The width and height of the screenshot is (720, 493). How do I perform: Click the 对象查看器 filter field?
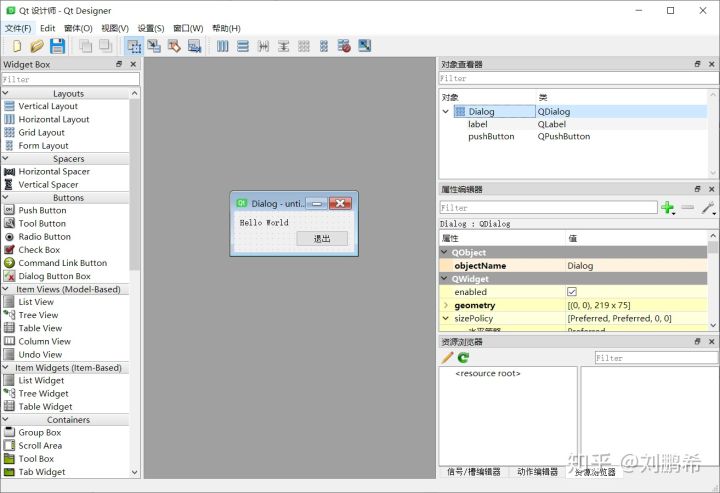(579, 78)
